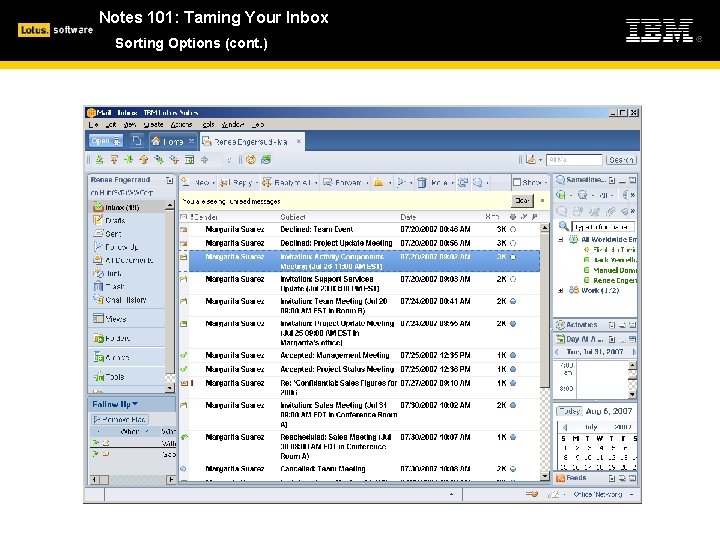Open the More dropdown in action bar

pos(442,183)
